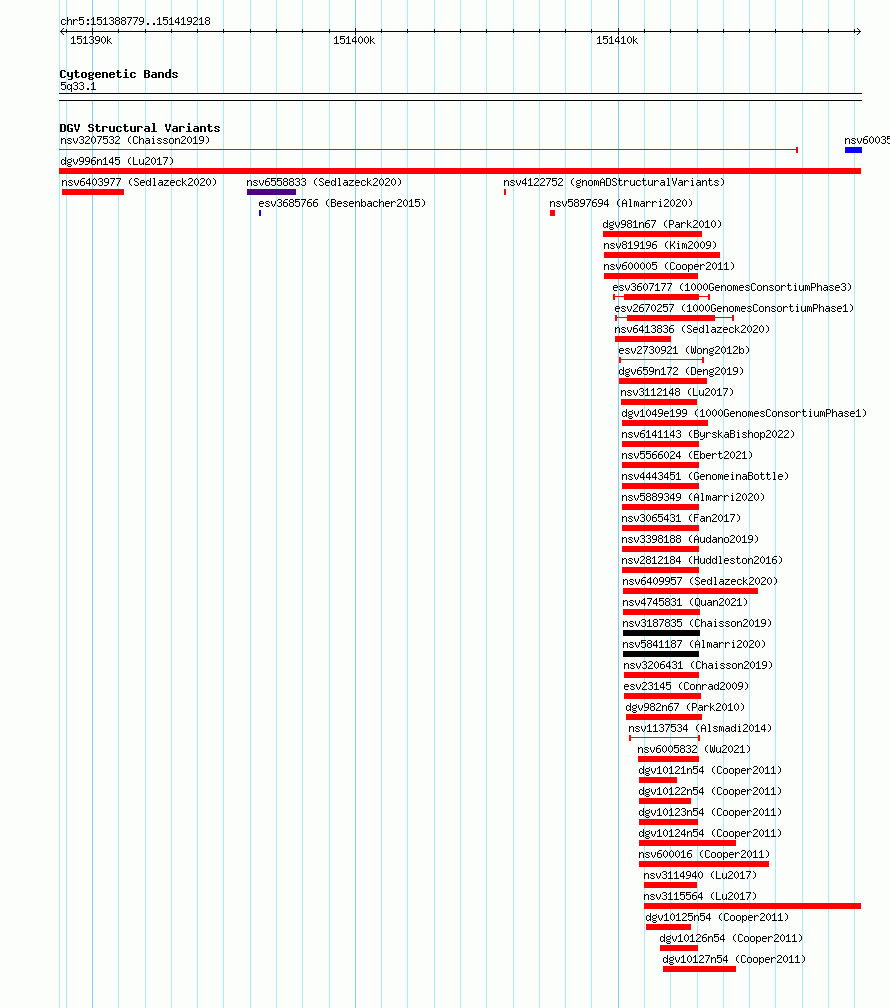Click the ruler's right arrow end

coord(858,32)
